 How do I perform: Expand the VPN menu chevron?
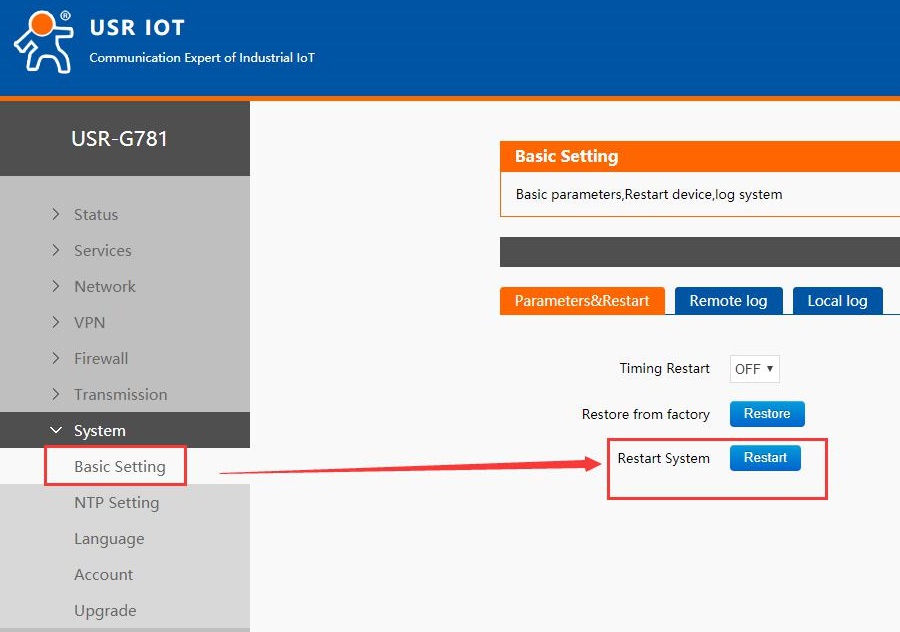click(56, 322)
